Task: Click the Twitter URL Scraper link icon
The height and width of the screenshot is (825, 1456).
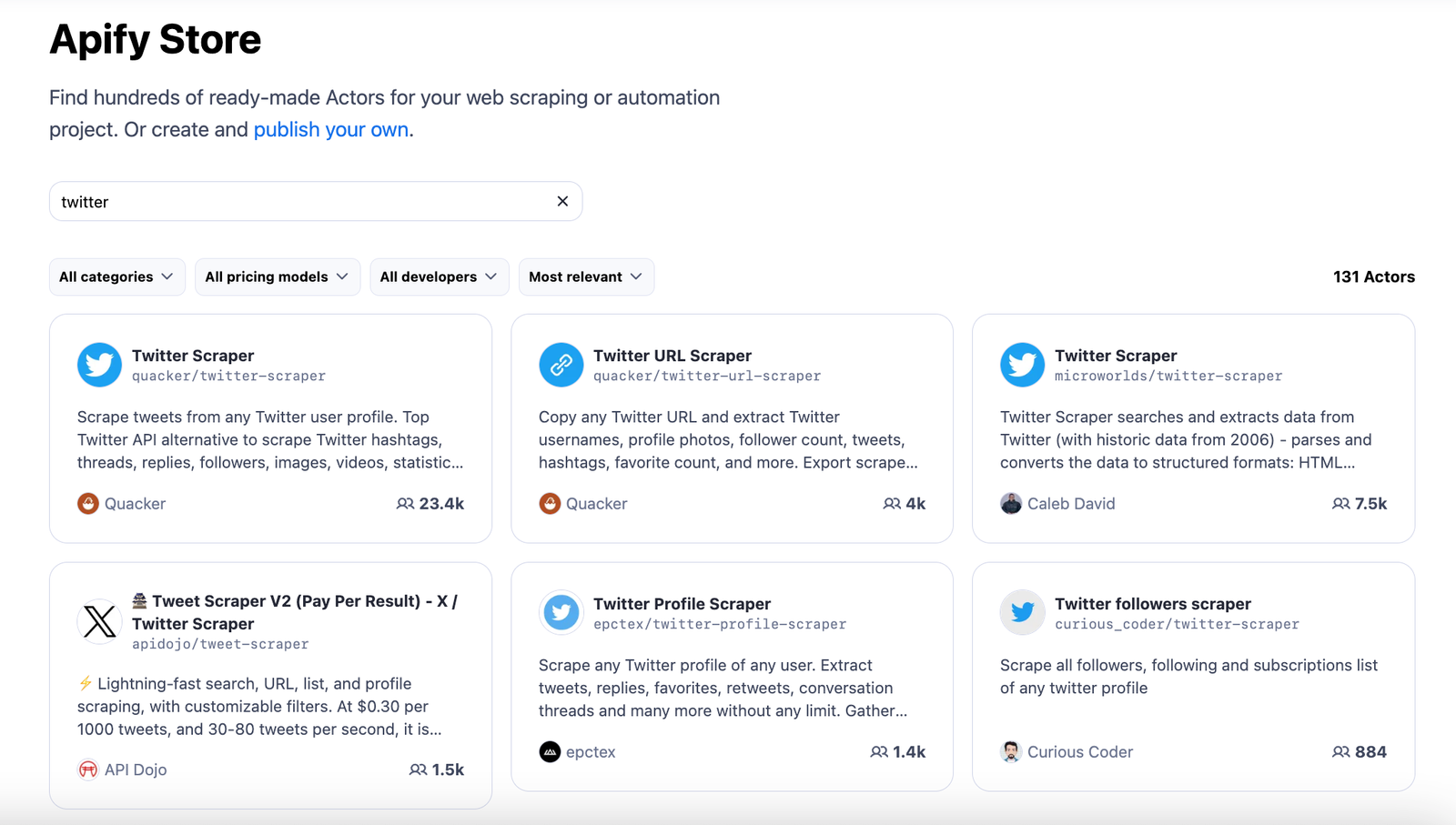Action: click(x=561, y=365)
